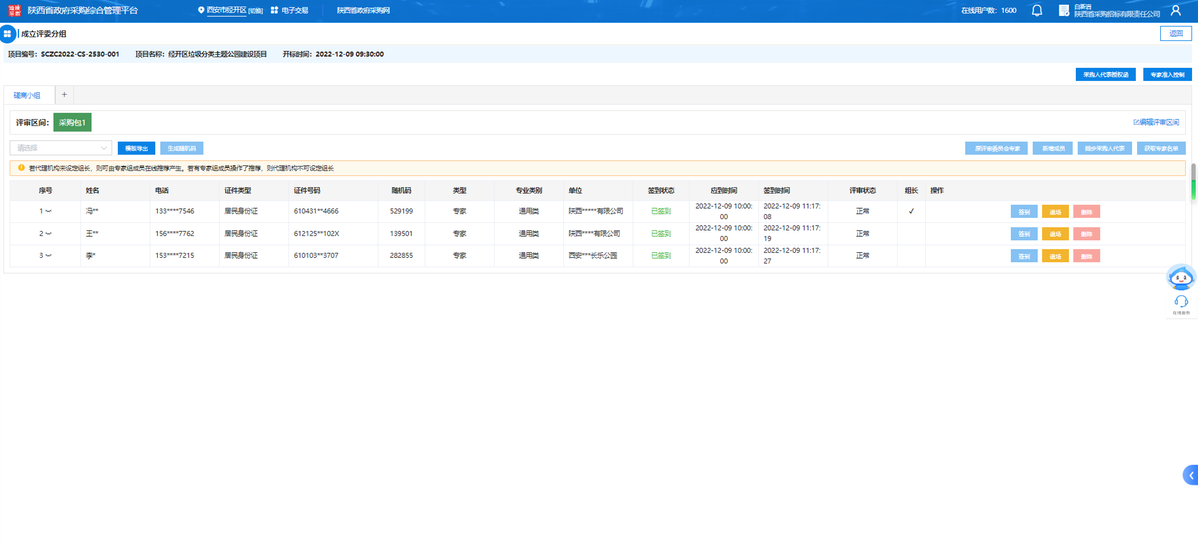The image size is (1198, 542).
Task: Click red 删除 button in row 3
Action: coord(1086,256)
